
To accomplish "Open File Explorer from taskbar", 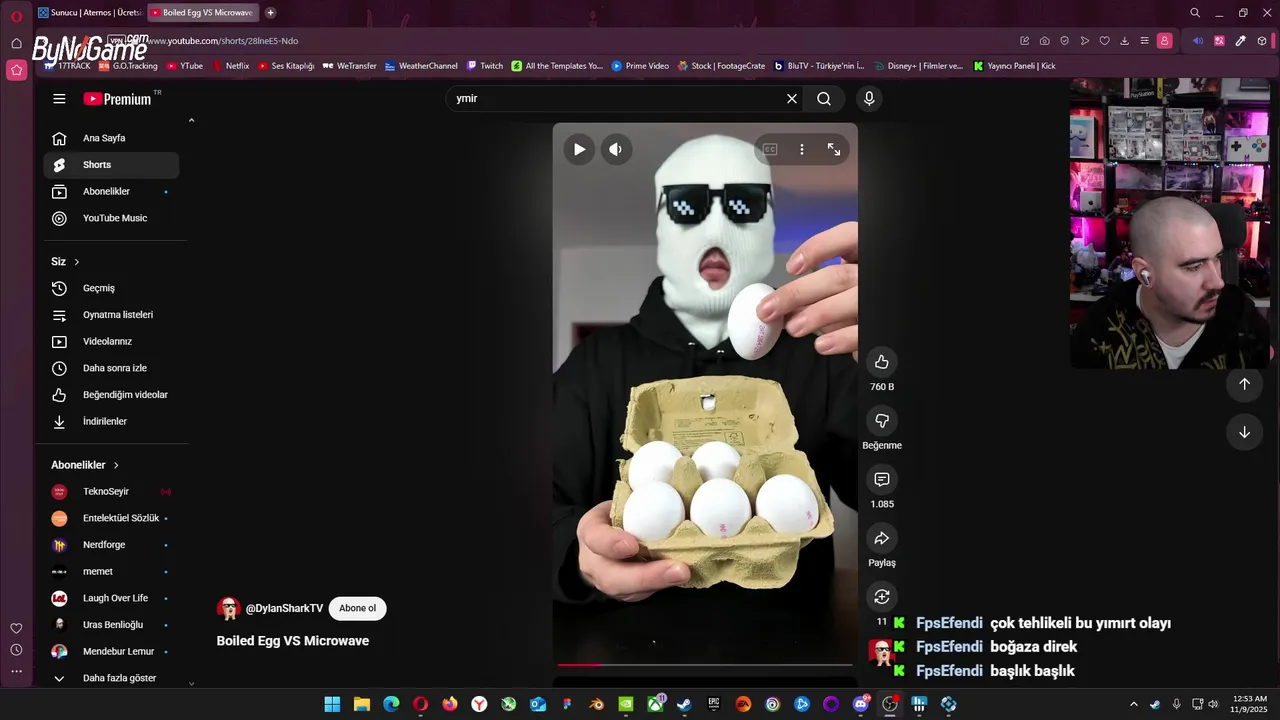I will coord(361,704).
